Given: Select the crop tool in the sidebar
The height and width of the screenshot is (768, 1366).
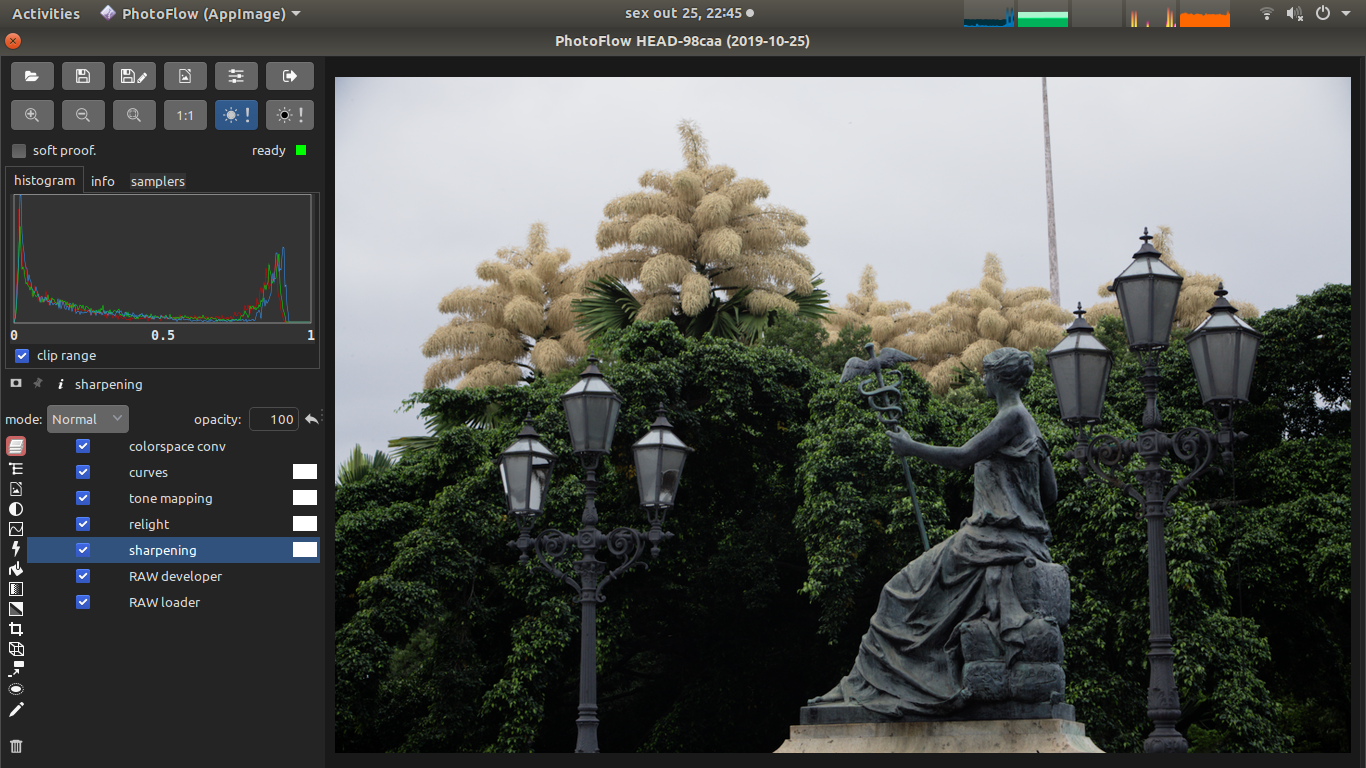Looking at the screenshot, I should [16, 629].
